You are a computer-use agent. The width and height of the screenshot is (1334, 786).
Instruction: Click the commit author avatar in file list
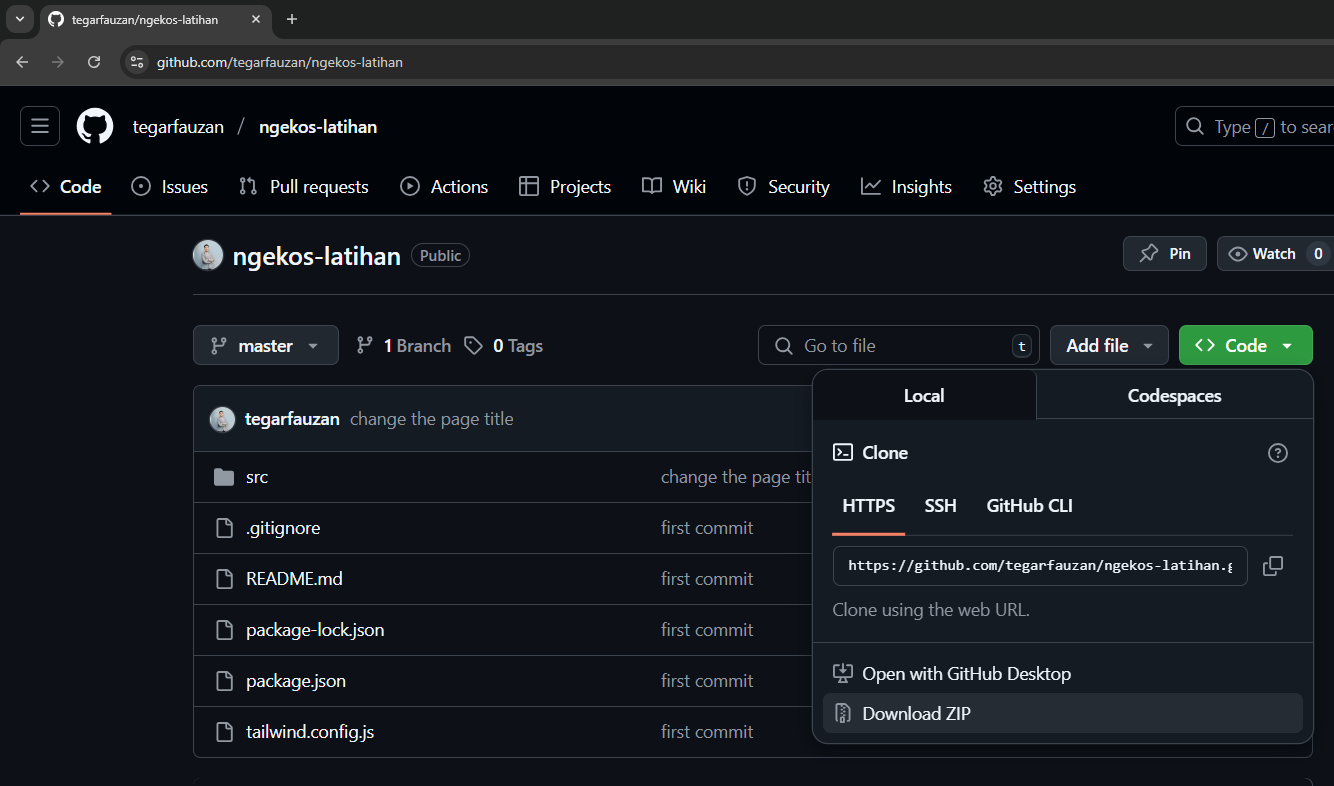coord(222,419)
